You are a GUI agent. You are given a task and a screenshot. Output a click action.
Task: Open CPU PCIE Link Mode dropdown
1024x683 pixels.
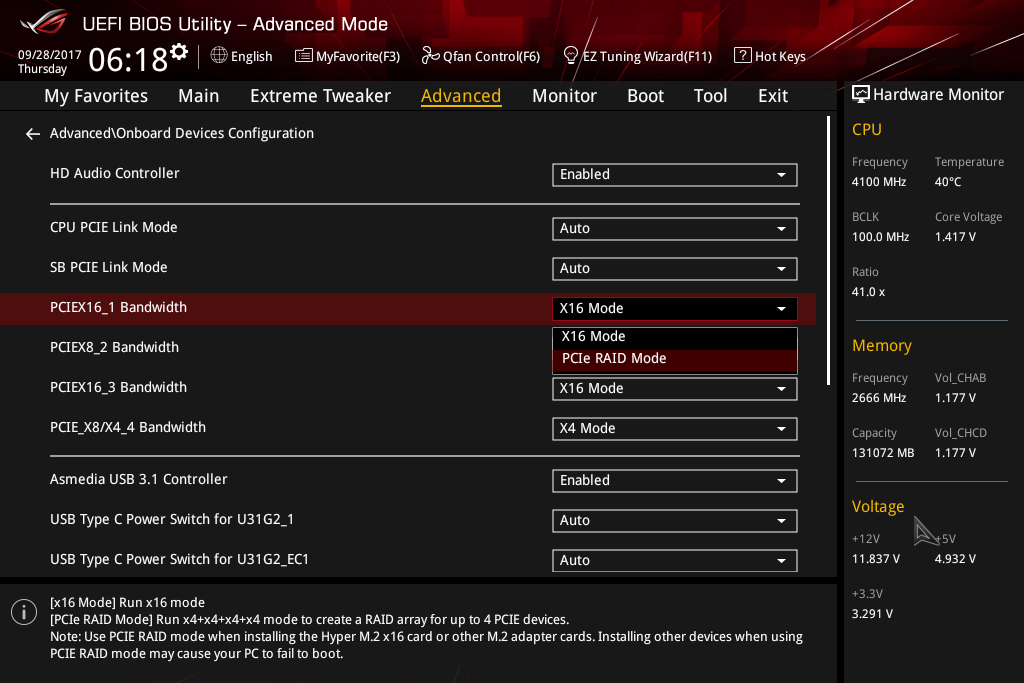[675, 229]
